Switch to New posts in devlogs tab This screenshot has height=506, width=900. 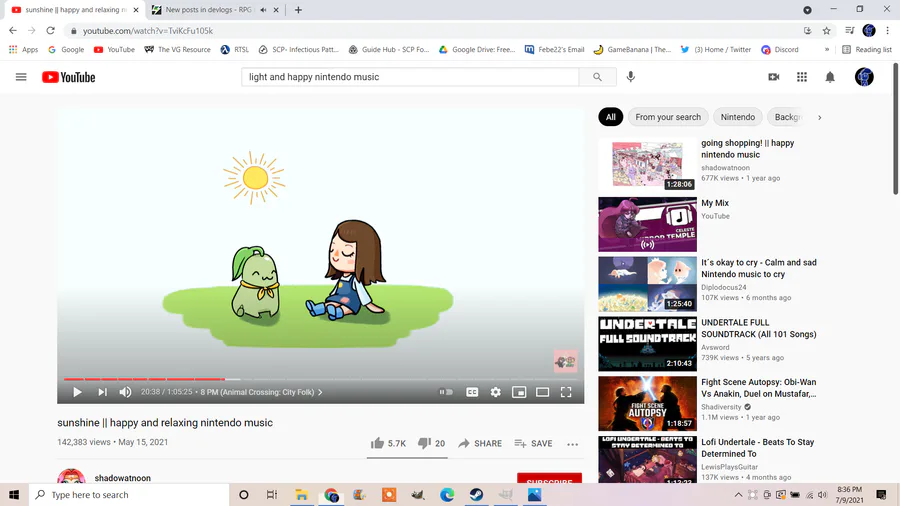coord(208,10)
